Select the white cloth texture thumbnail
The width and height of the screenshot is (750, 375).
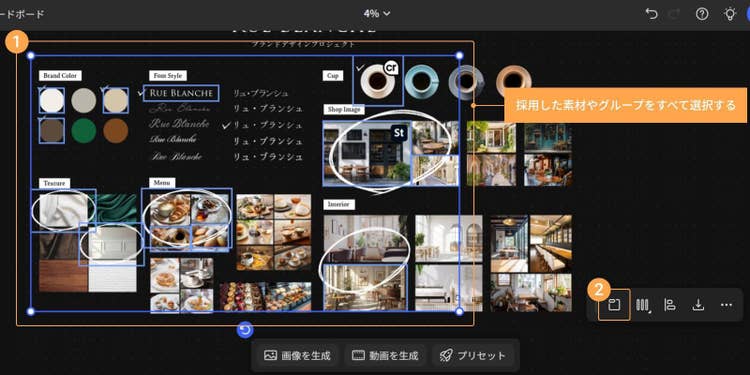click(63, 210)
